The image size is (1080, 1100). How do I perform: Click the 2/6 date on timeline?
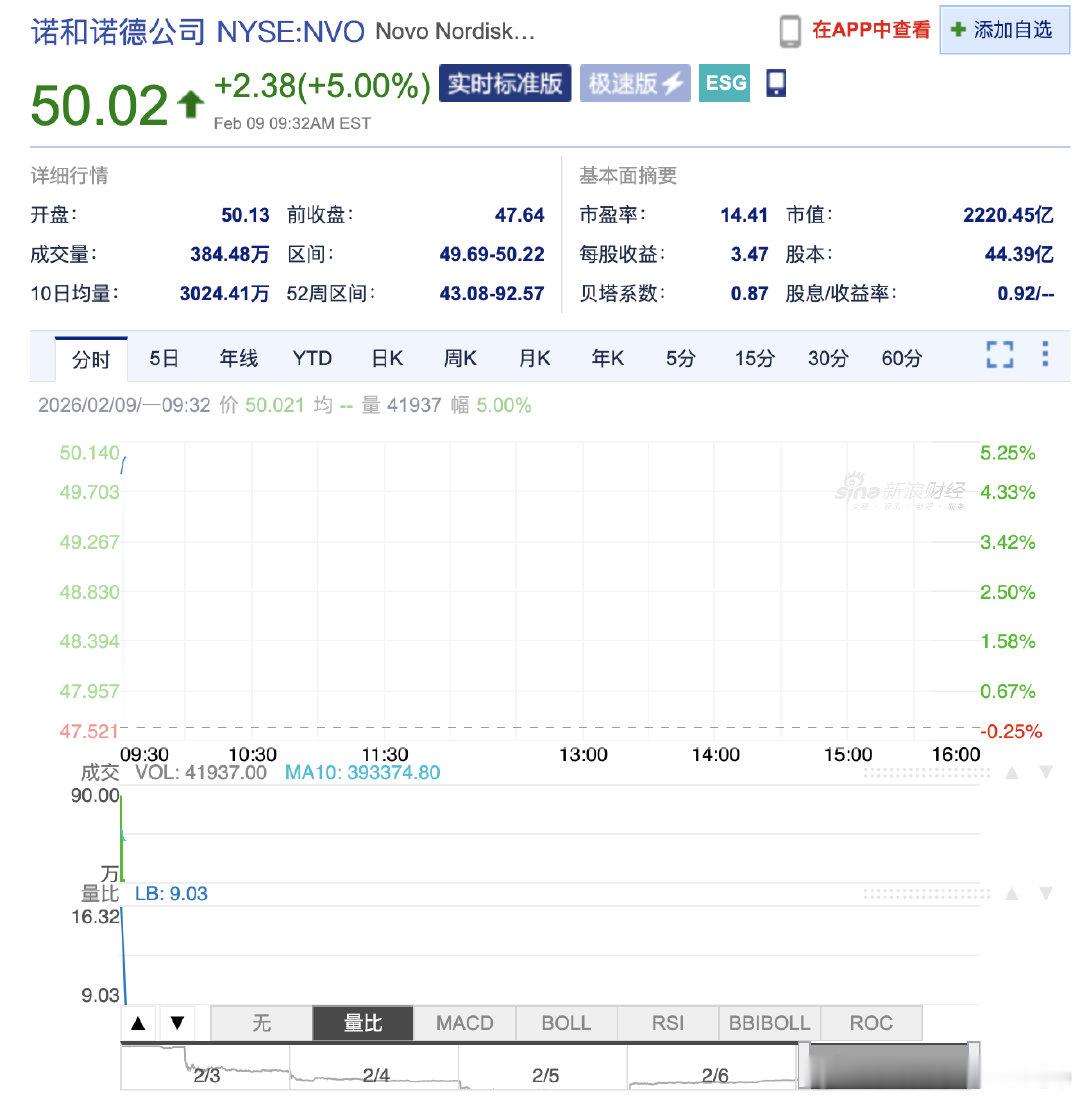point(714,1075)
